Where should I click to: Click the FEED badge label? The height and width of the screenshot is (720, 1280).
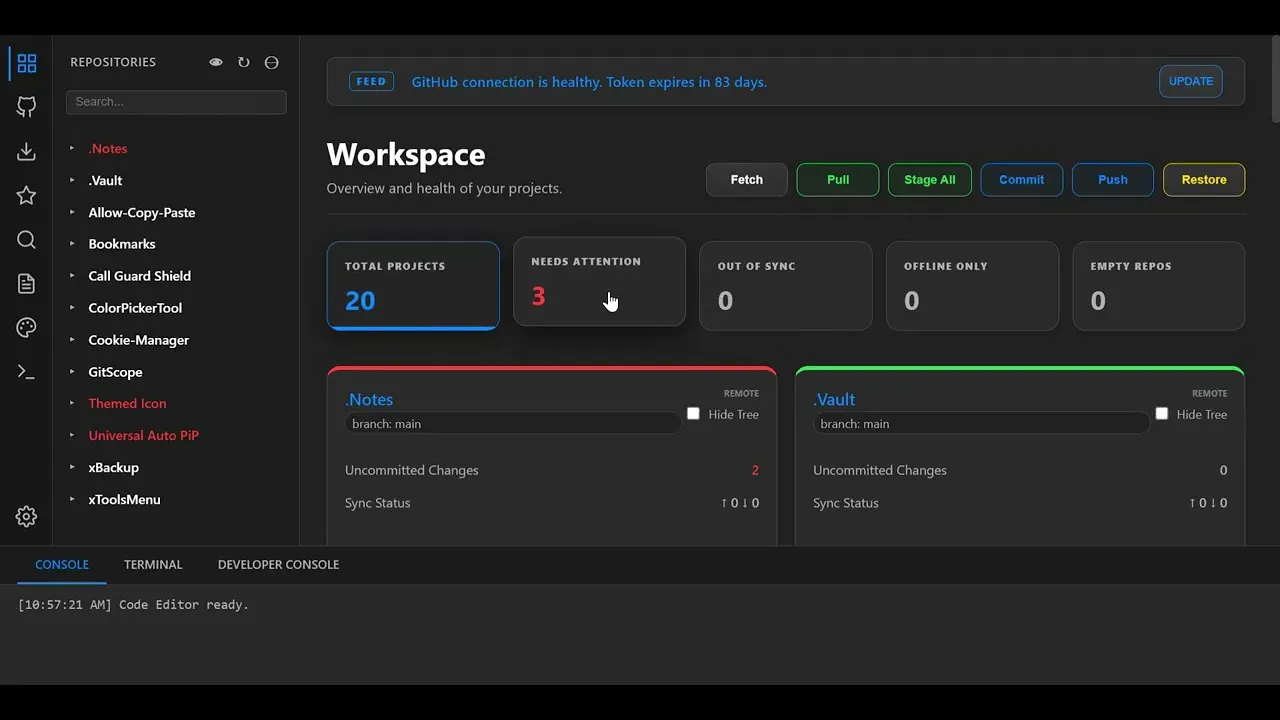click(x=371, y=82)
